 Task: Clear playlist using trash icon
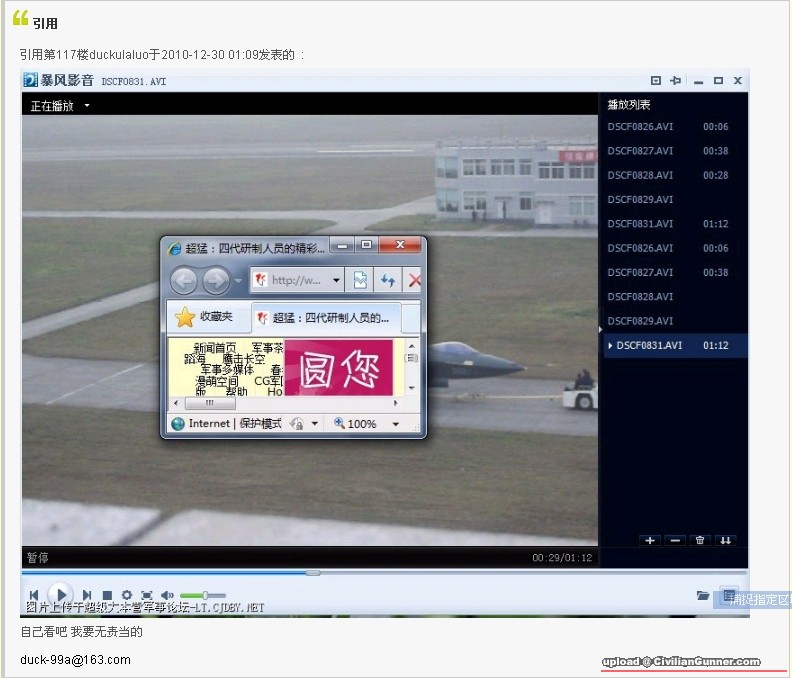coord(700,540)
